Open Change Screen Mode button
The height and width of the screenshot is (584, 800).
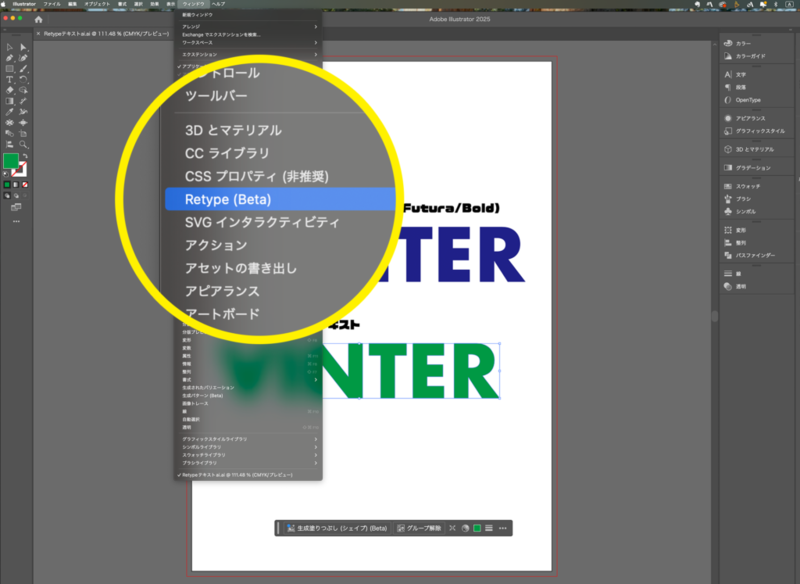pos(16,207)
